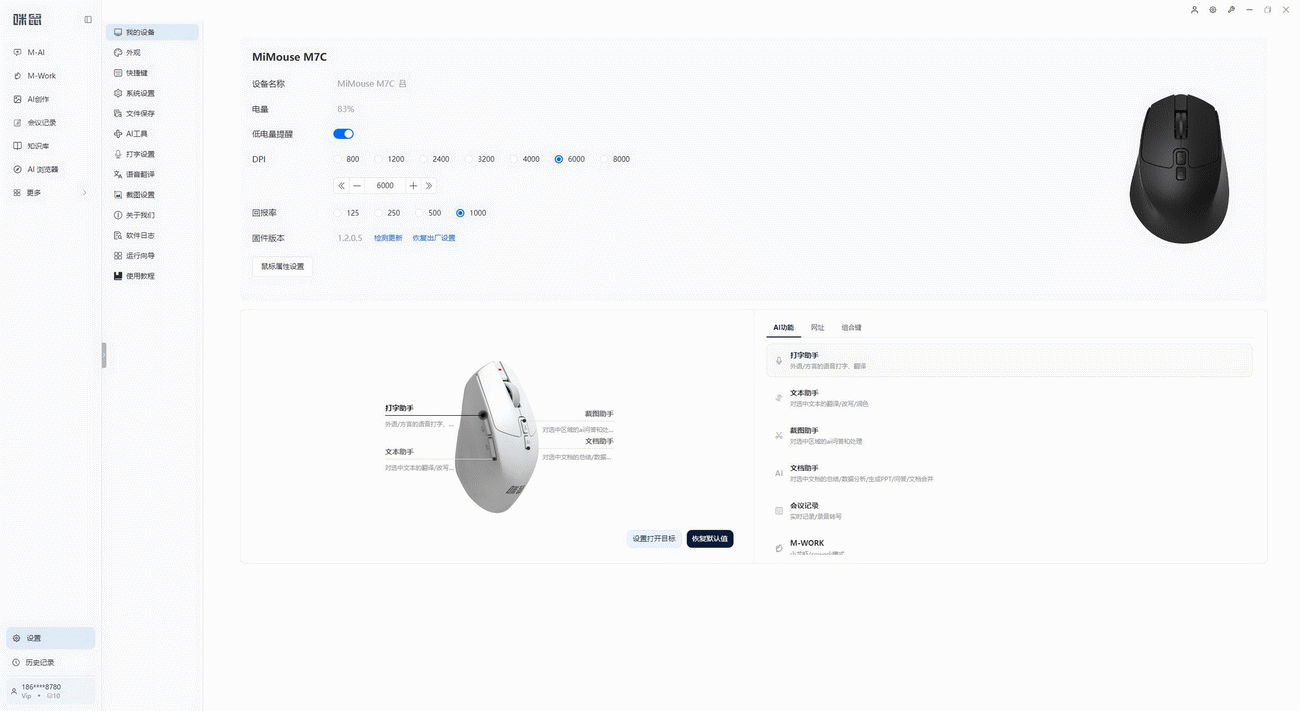Open 文件保存 settings
Screen dimensions: 1300x711
point(152,113)
